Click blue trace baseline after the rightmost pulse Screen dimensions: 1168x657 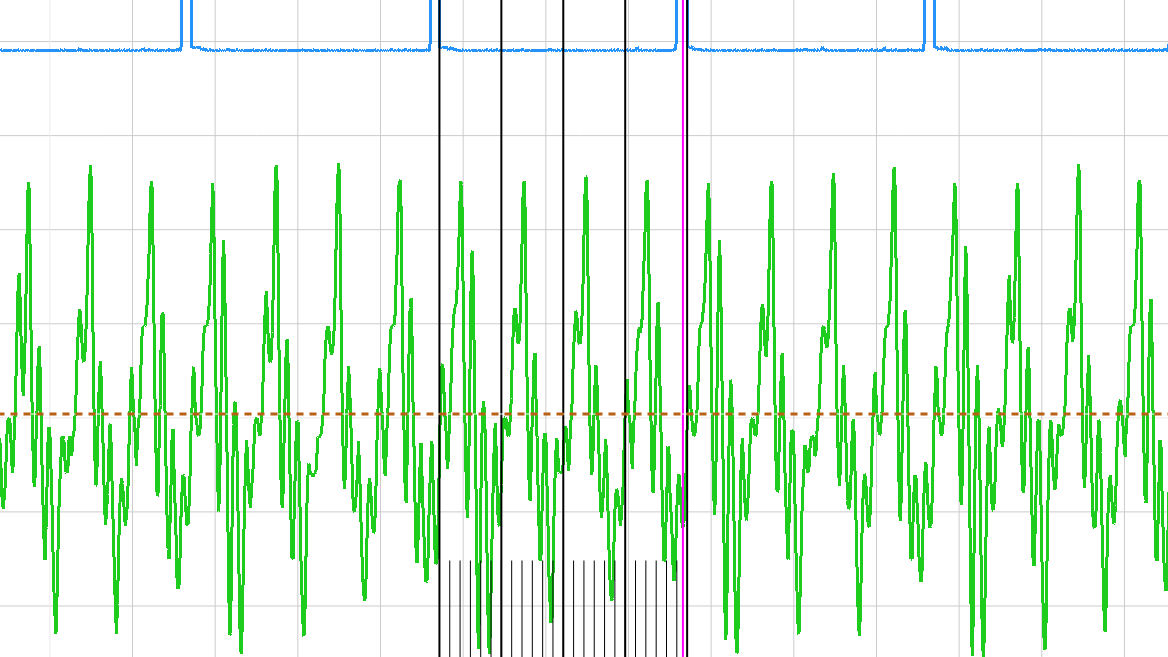1050,49
